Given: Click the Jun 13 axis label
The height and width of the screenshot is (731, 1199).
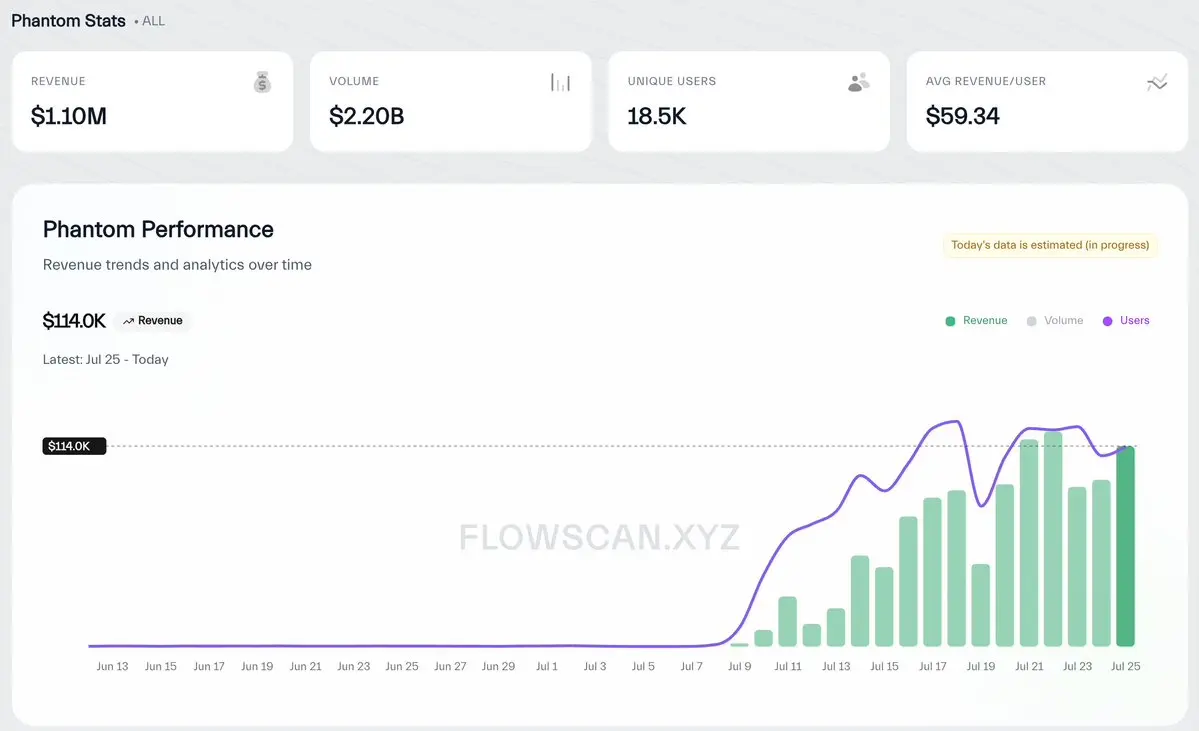Looking at the screenshot, I should [x=112, y=667].
